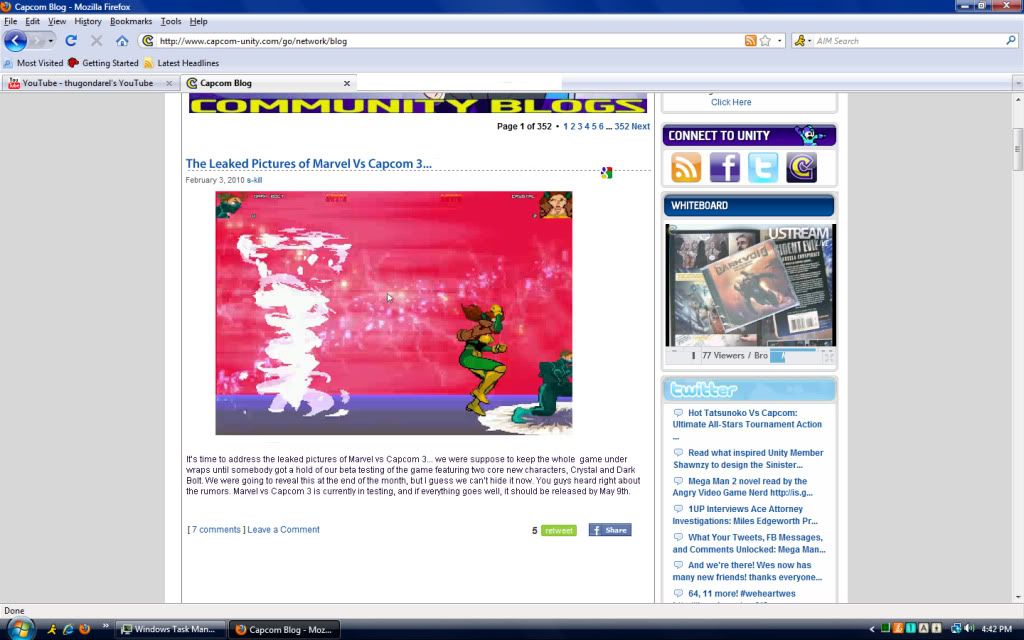The width and height of the screenshot is (1024, 640).
Task: Click the network icon in system tray
Action: coord(956,629)
